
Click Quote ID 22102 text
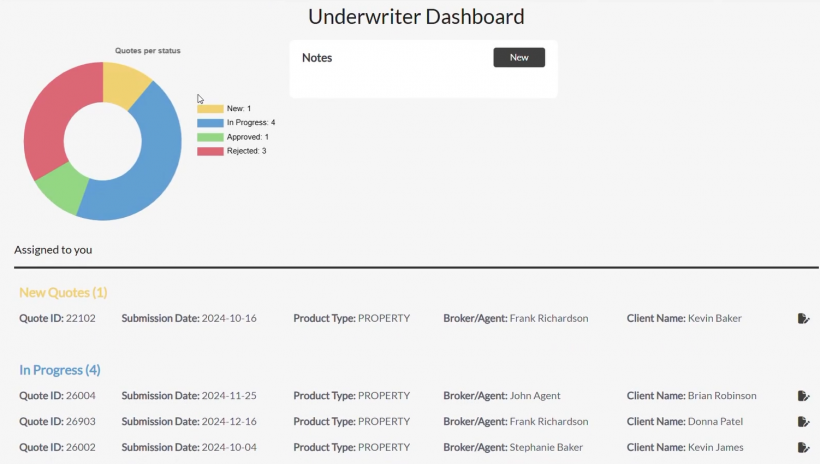coord(58,318)
